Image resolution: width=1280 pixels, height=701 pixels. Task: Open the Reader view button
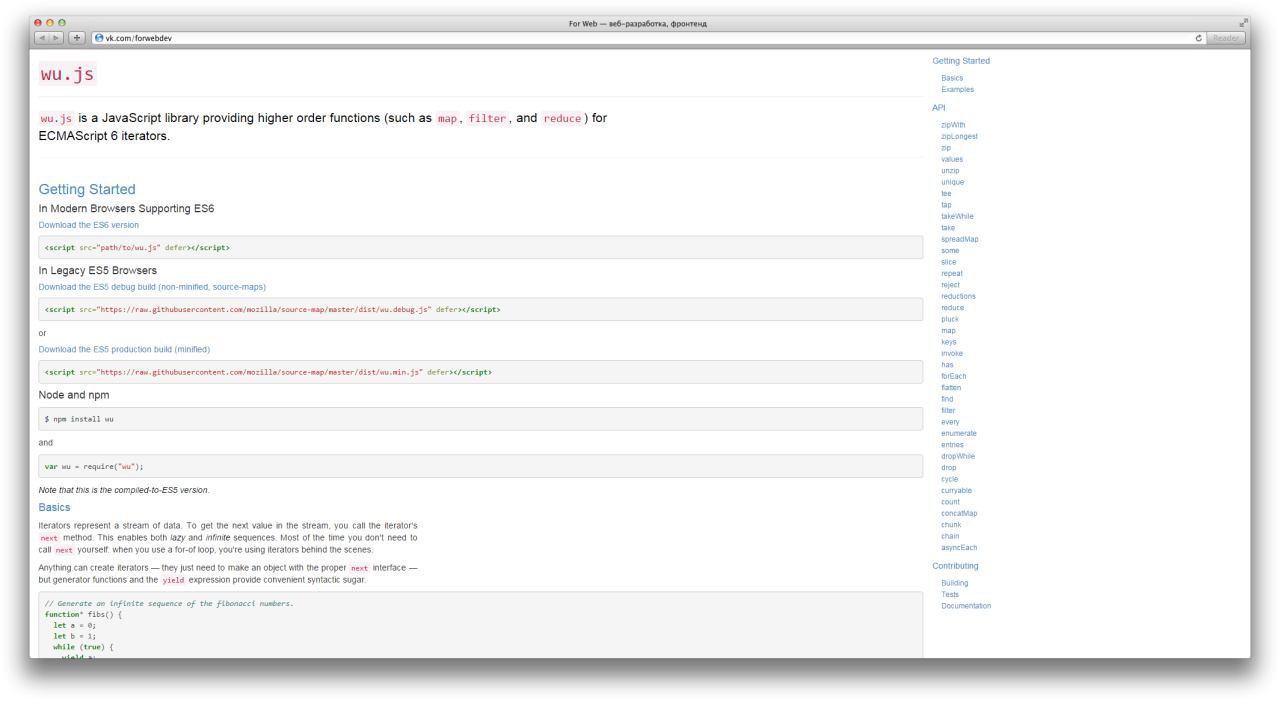point(1225,38)
